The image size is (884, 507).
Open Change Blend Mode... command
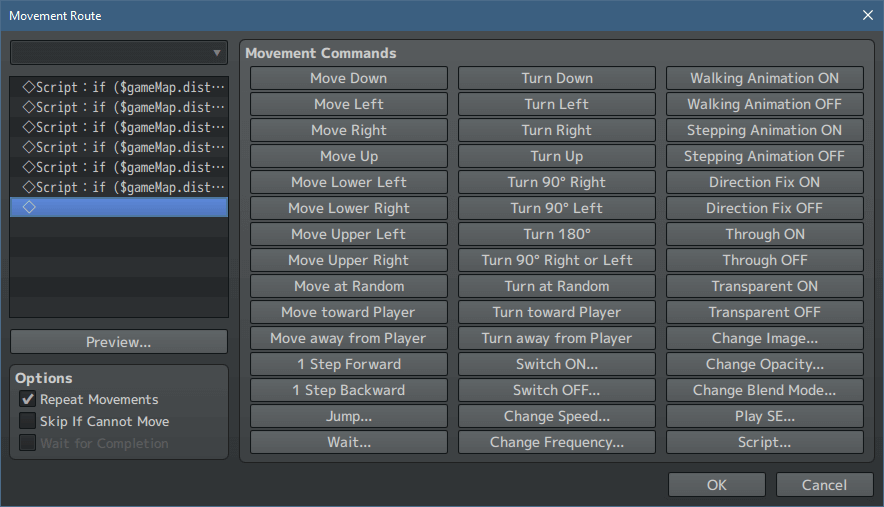click(x=765, y=390)
